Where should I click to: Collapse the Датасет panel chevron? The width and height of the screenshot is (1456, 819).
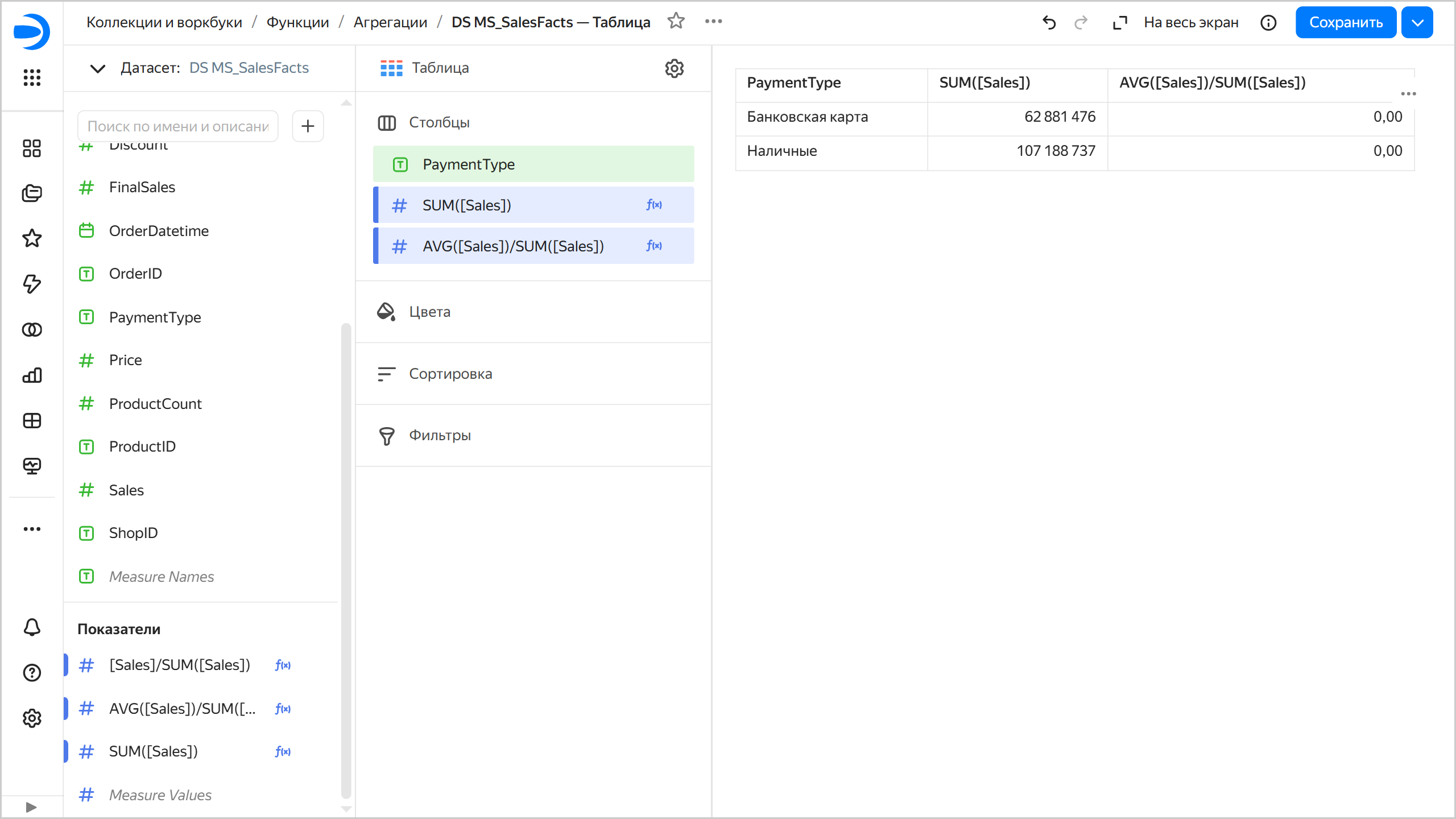point(98,69)
